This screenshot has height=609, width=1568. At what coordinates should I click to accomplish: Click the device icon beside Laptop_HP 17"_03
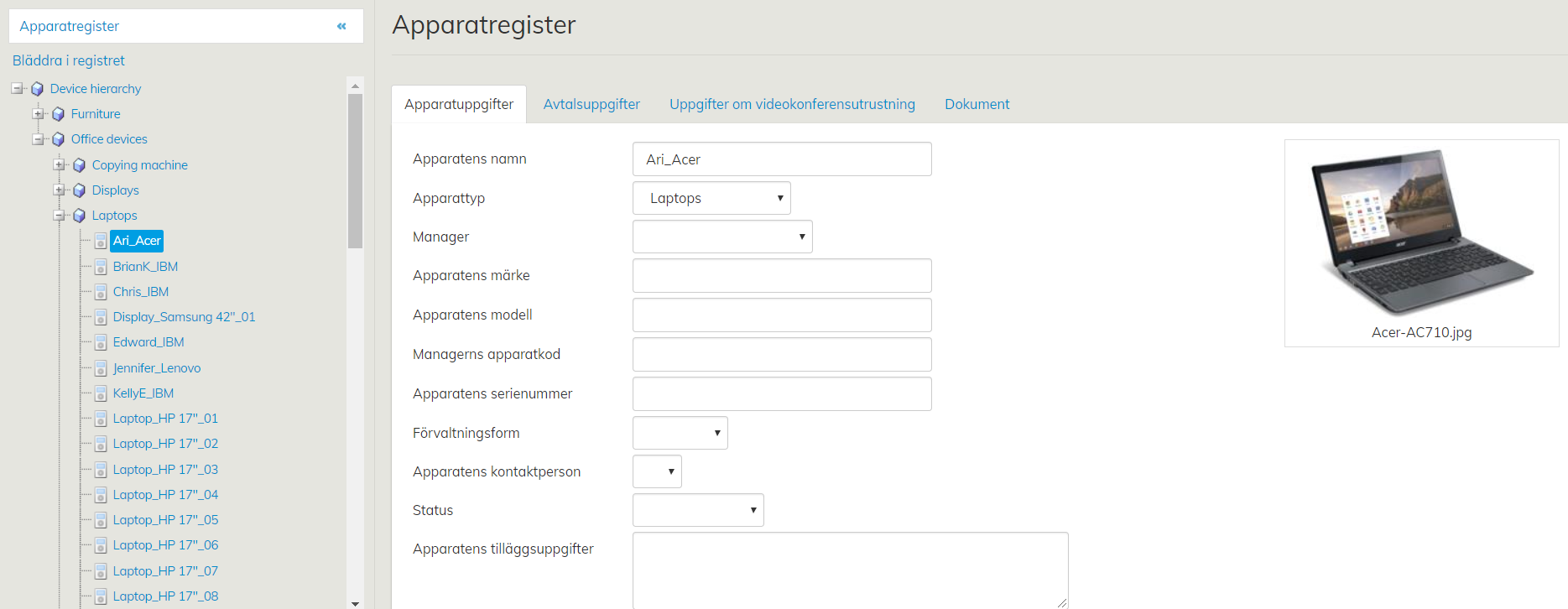tap(101, 470)
